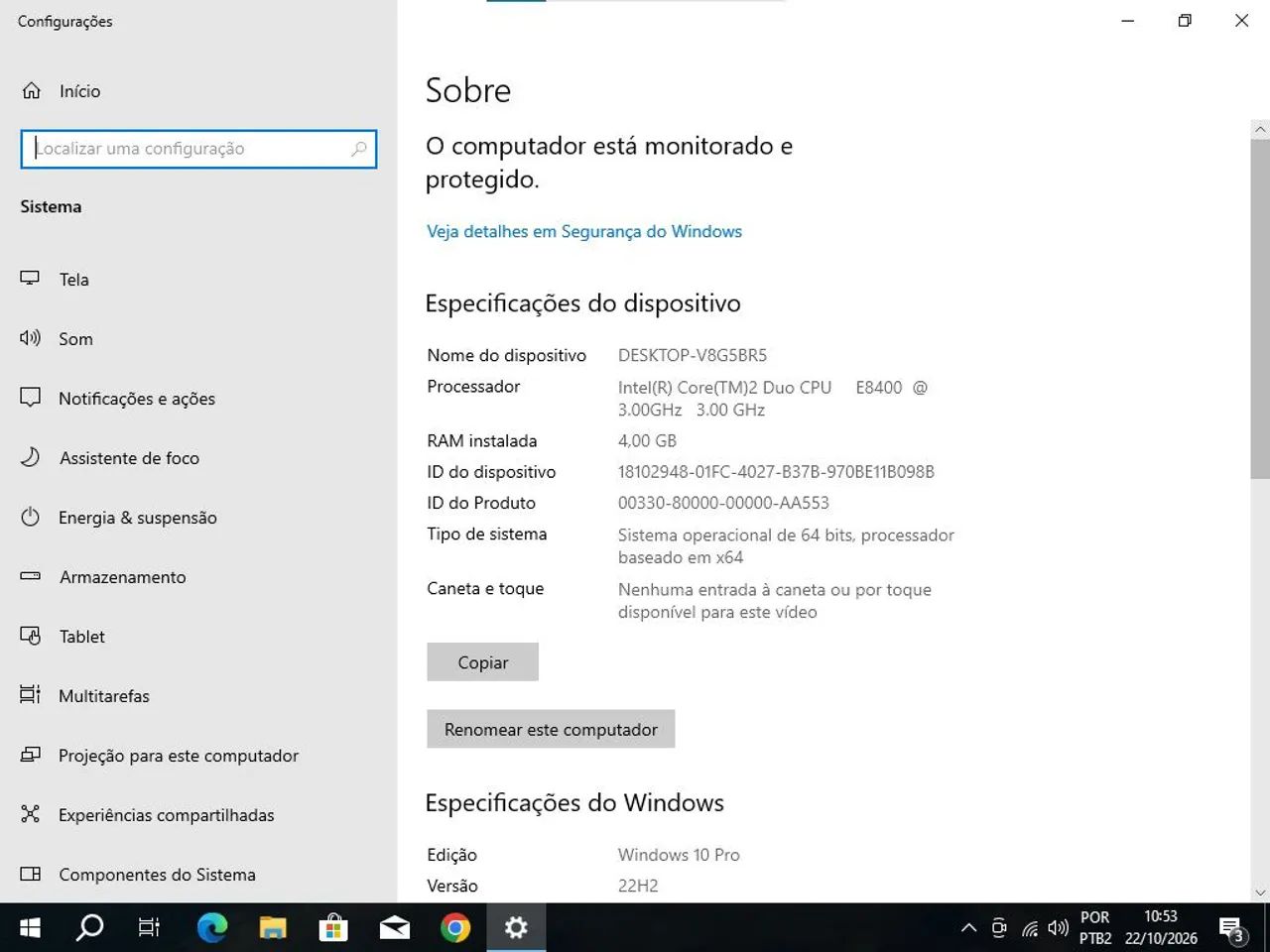Open the Multitarefas icon
This screenshot has height=952, width=1270.
[31, 695]
